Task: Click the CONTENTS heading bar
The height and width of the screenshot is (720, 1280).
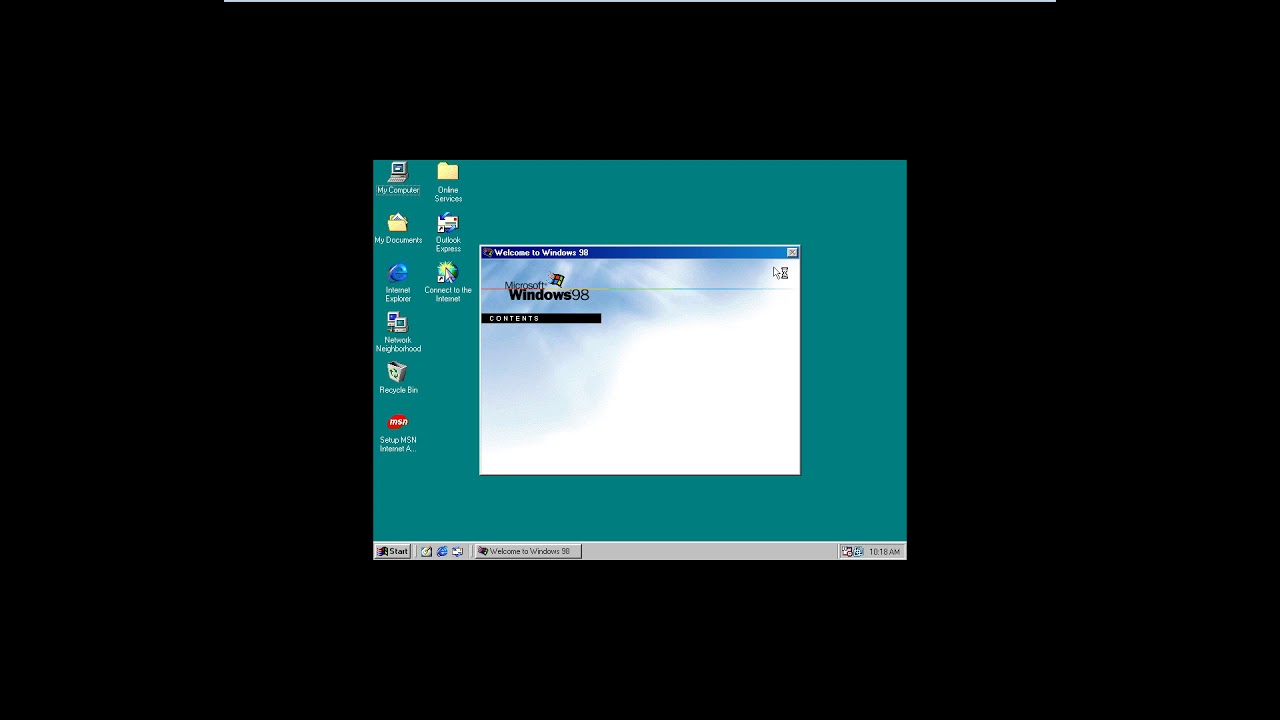Action: pyautogui.click(x=541, y=318)
